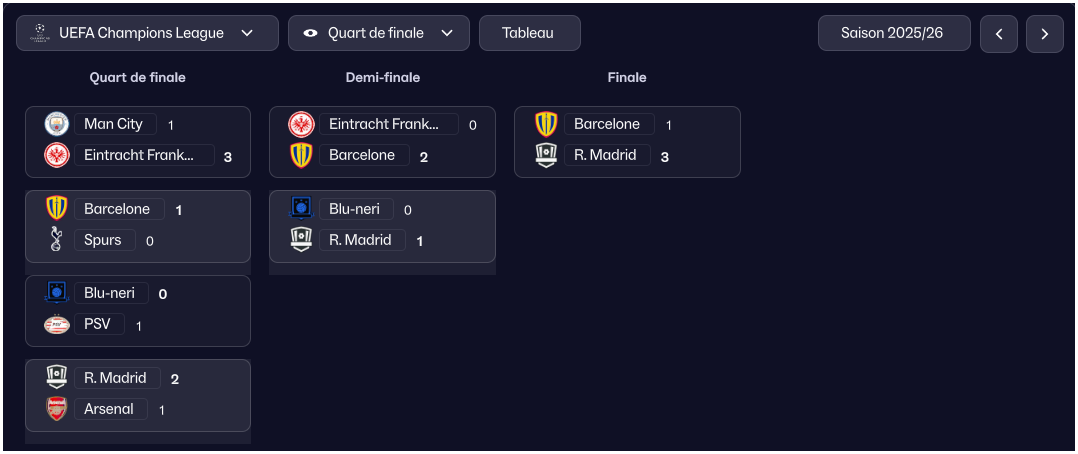Go to the previous season arrow
1078x454 pixels.
click(998, 34)
